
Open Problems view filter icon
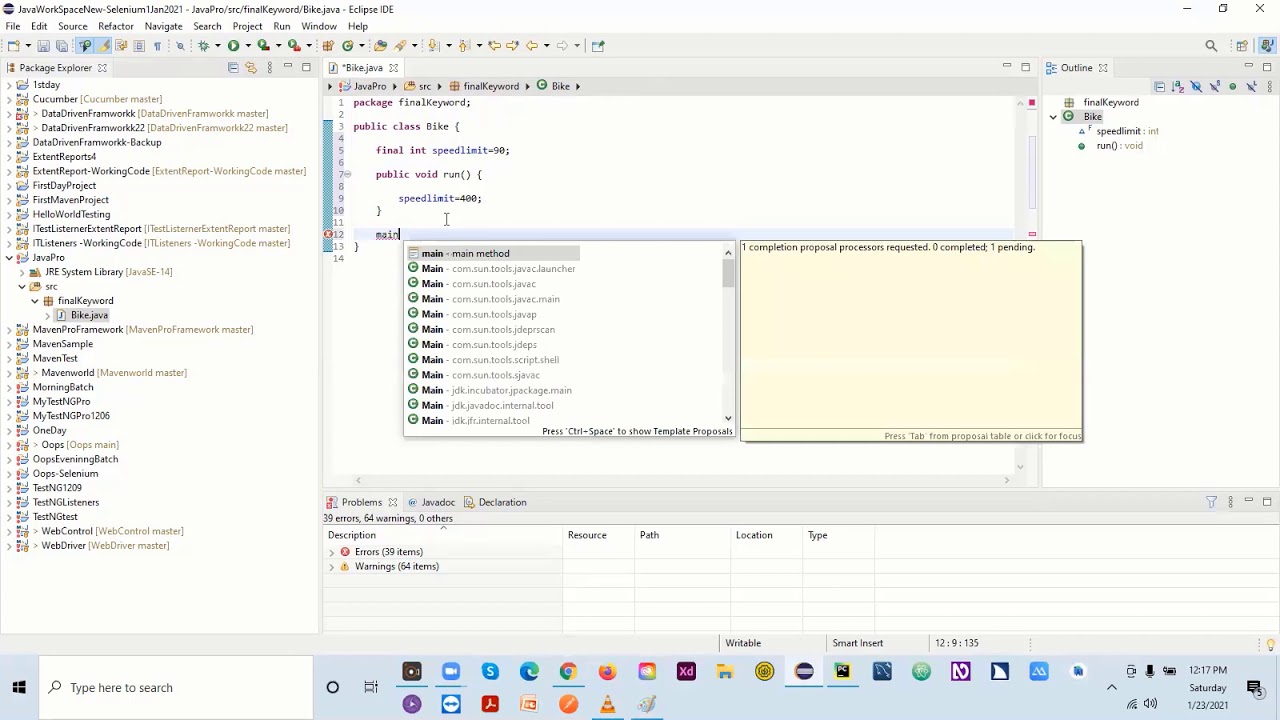click(1211, 502)
